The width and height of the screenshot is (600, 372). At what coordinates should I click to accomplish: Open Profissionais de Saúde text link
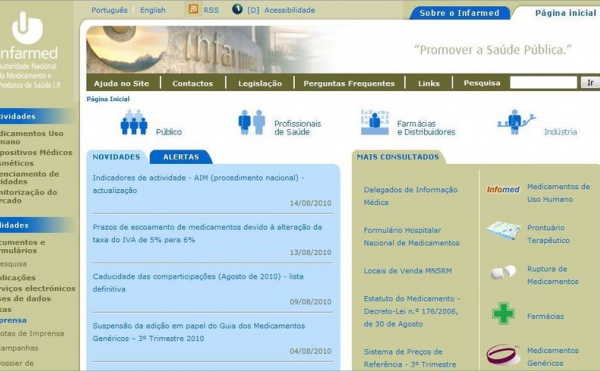pos(297,128)
